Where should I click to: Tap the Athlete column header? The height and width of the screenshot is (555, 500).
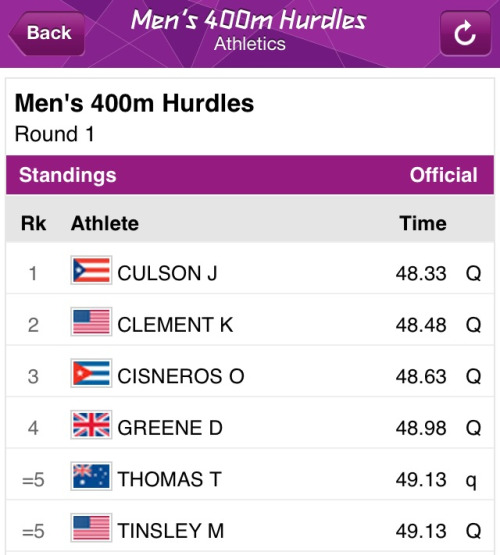(x=105, y=223)
